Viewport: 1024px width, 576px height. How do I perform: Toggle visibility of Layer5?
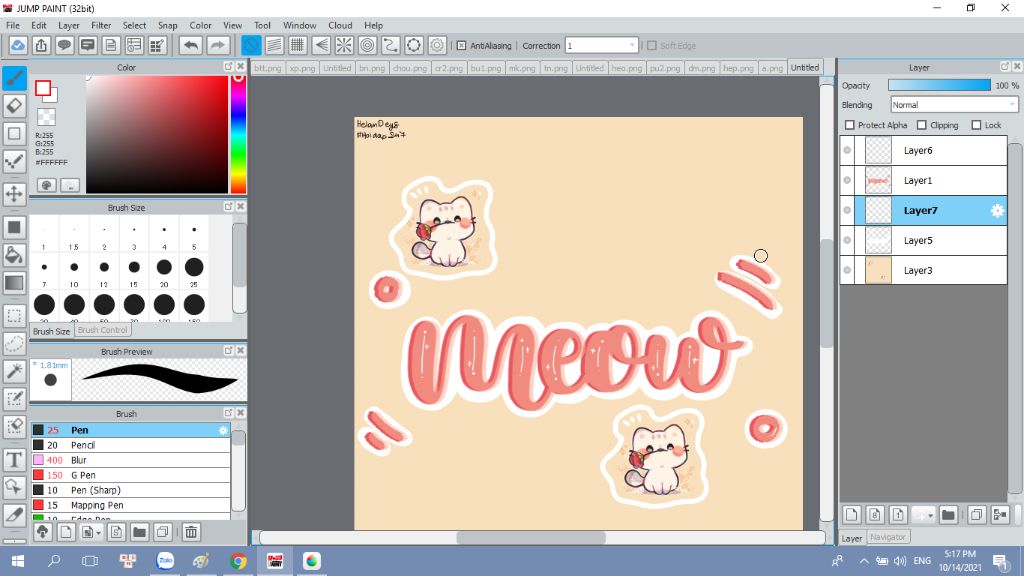pos(847,240)
